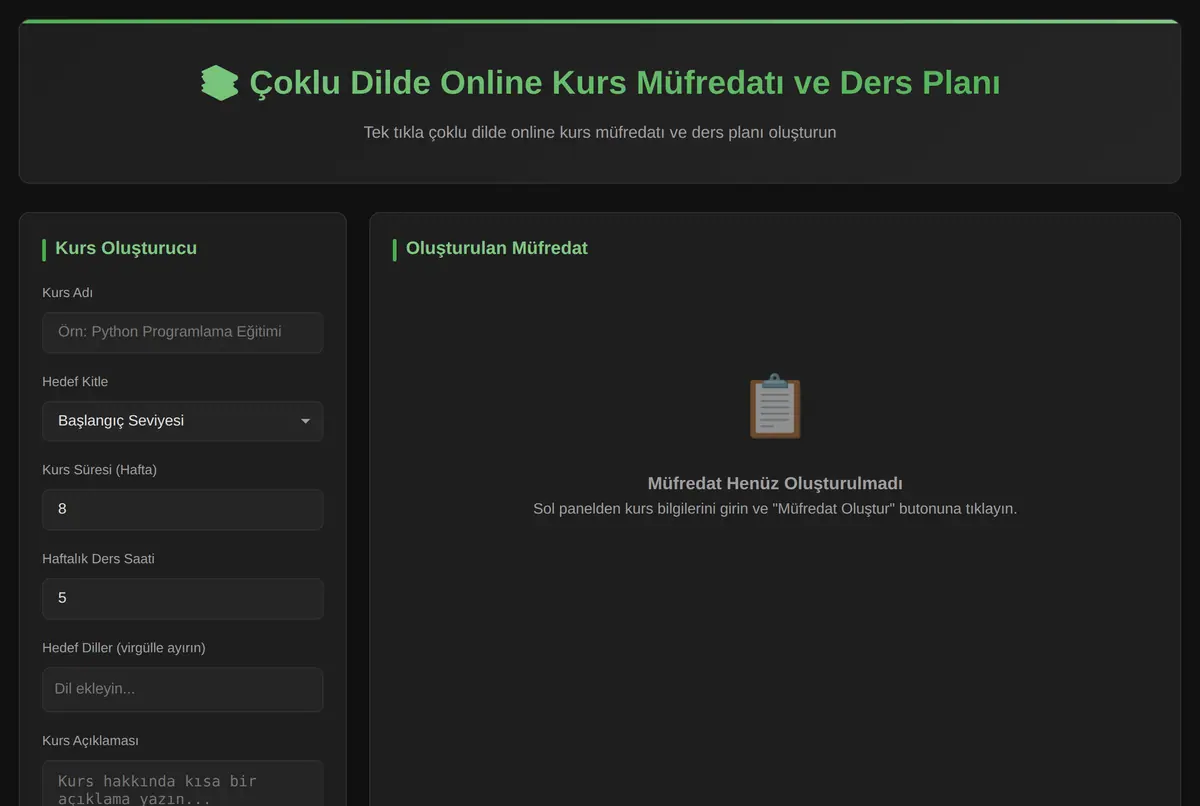Click the 'Hedef Kitle' label
Viewport: 1200px width, 806px height.
pyautogui.click(x=75, y=382)
